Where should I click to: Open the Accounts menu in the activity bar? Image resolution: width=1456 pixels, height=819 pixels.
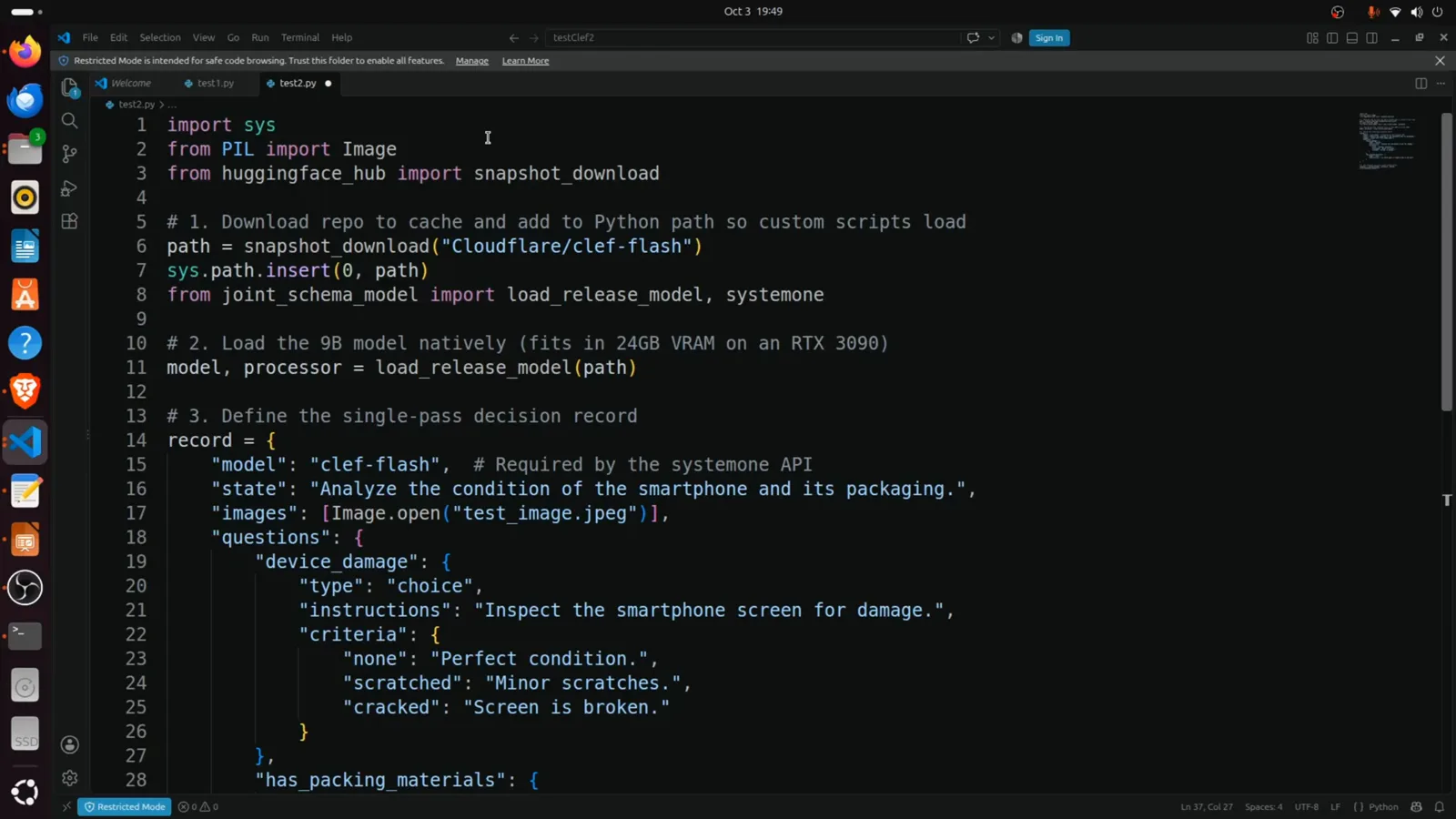(x=69, y=744)
